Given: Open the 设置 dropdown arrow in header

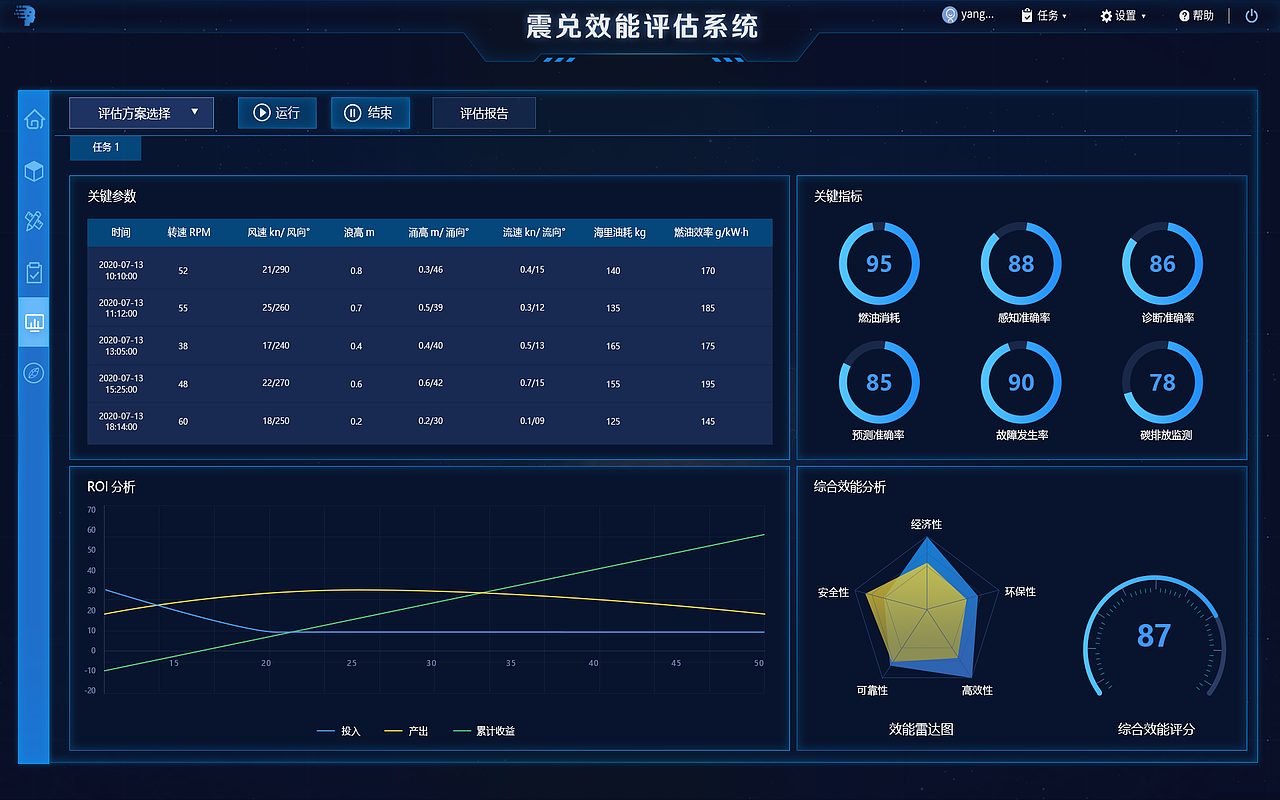Looking at the screenshot, I should [1143, 16].
